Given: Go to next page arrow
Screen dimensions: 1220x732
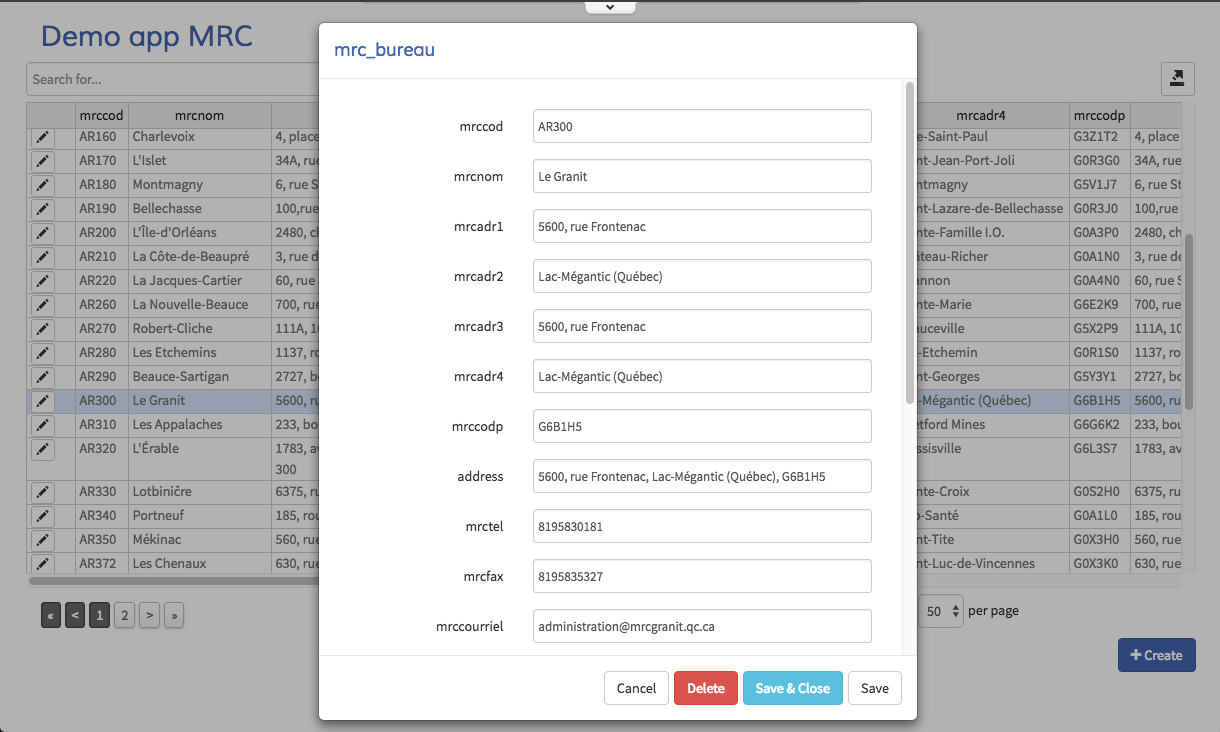Looking at the screenshot, I should tap(149, 615).
